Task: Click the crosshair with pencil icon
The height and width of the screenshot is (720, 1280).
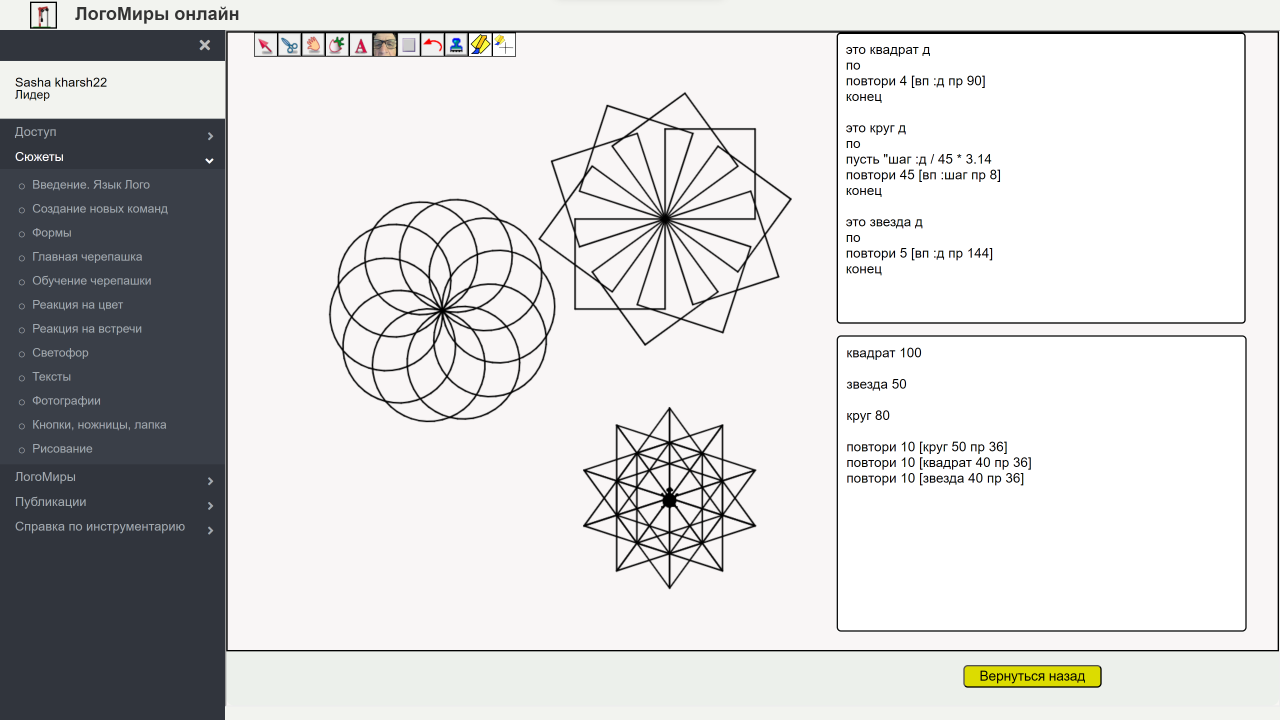Action: (x=504, y=45)
